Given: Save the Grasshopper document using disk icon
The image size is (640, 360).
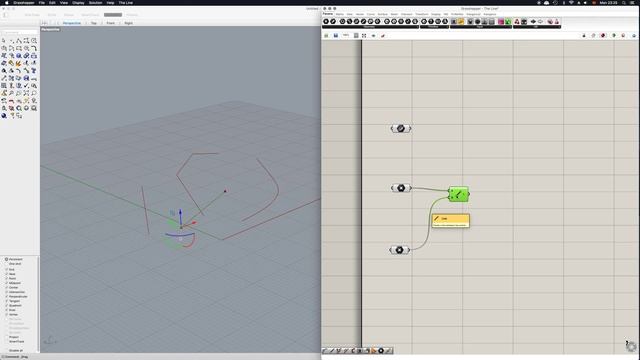Looking at the screenshot, I should (336, 36).
